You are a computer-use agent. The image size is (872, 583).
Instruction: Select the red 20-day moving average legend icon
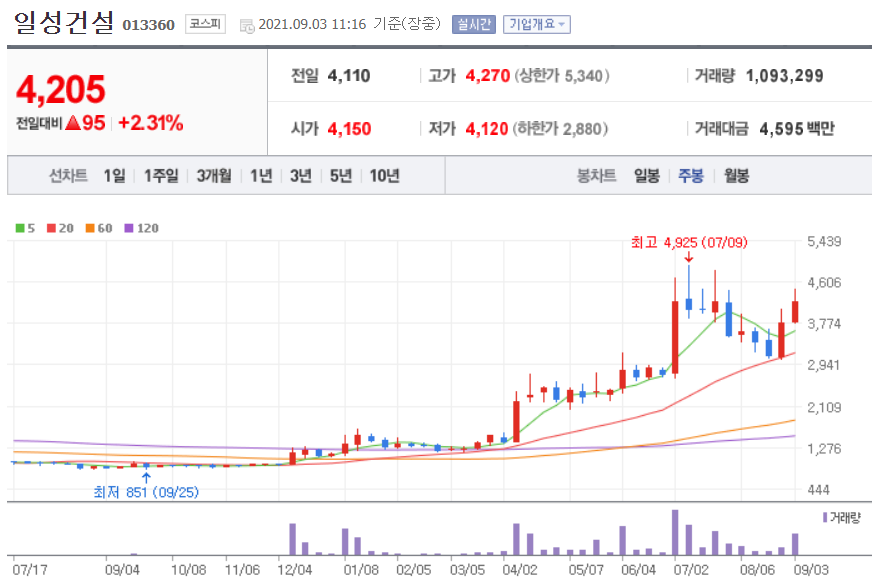(50, 227)
